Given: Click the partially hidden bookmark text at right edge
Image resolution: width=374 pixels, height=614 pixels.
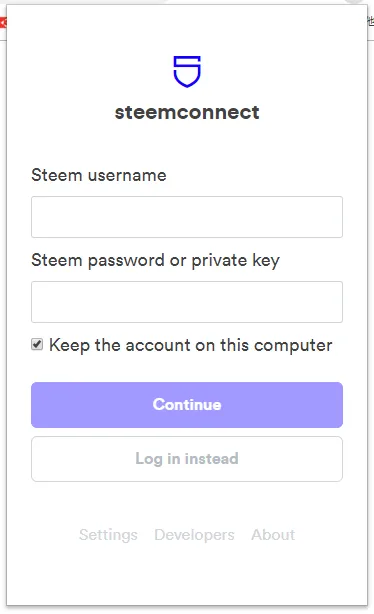Looking at the screenshot, I should (x=370, y=22).
